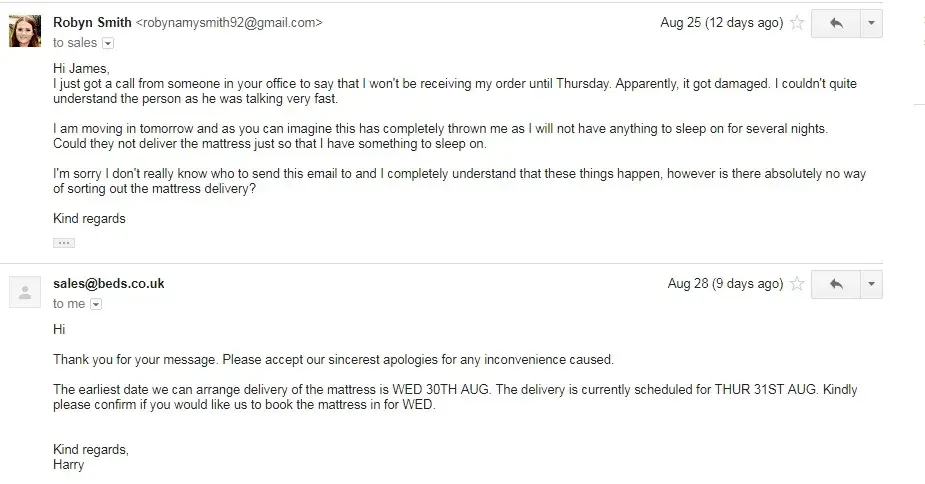
Task: Click the sales@beds.co.uk sender name
Action: coord(108,284)
